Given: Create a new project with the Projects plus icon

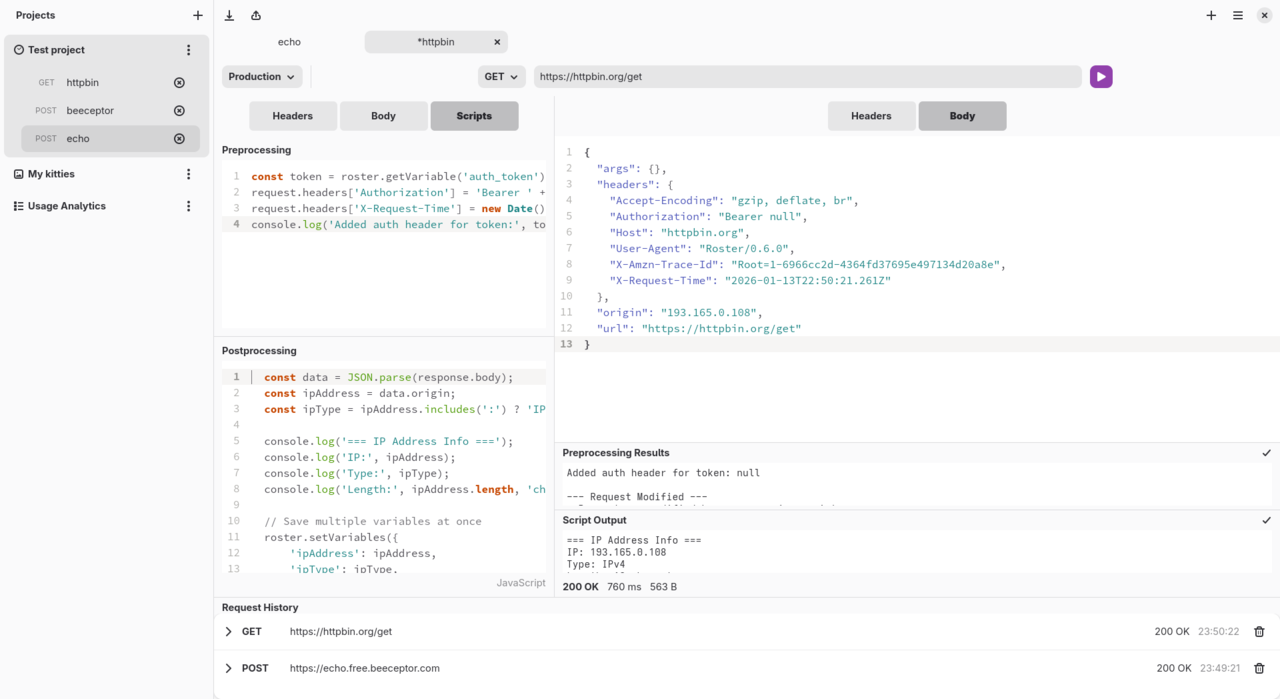Looking at the screenshot, I should pyautogui.click(x=198, y=15).
